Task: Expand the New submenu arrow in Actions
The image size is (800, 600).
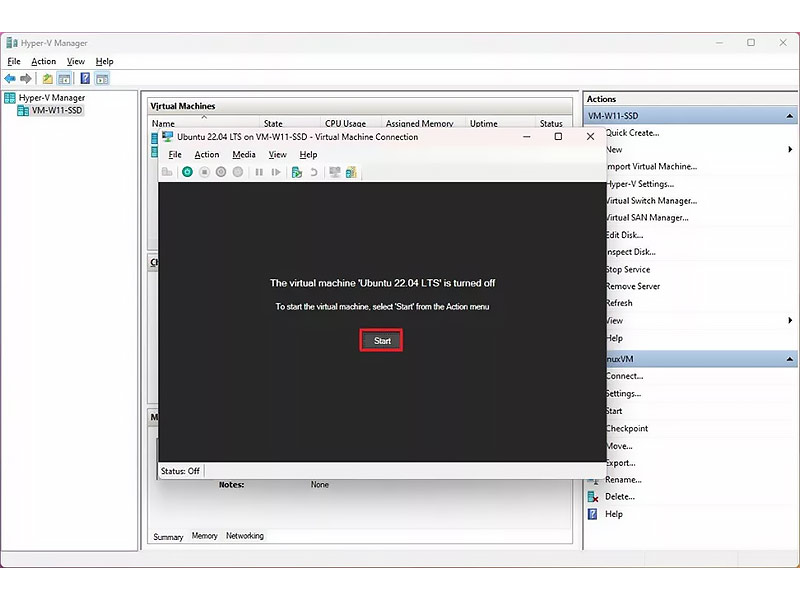Action: pos(790,149)
